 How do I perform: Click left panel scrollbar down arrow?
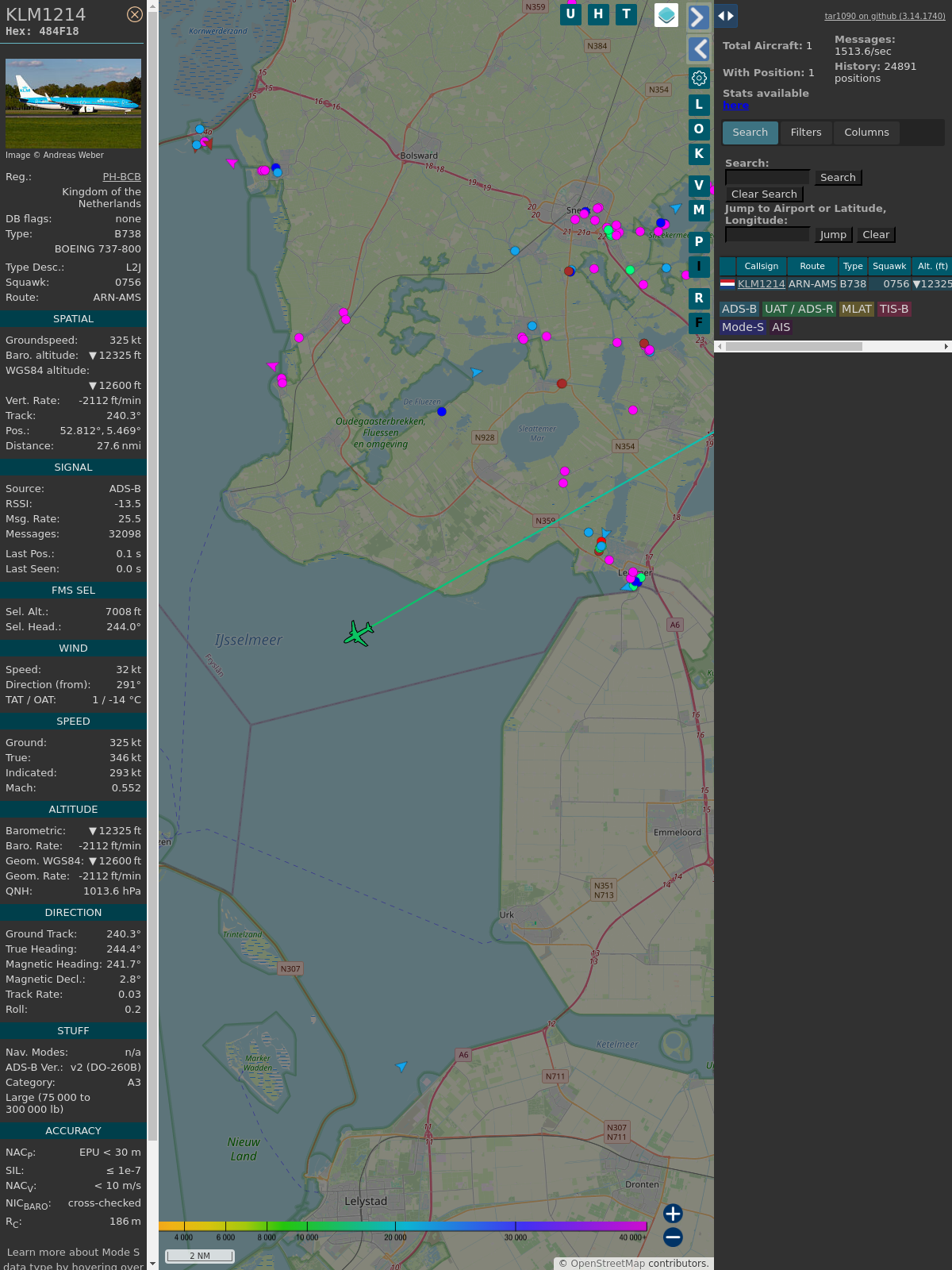152,1264
